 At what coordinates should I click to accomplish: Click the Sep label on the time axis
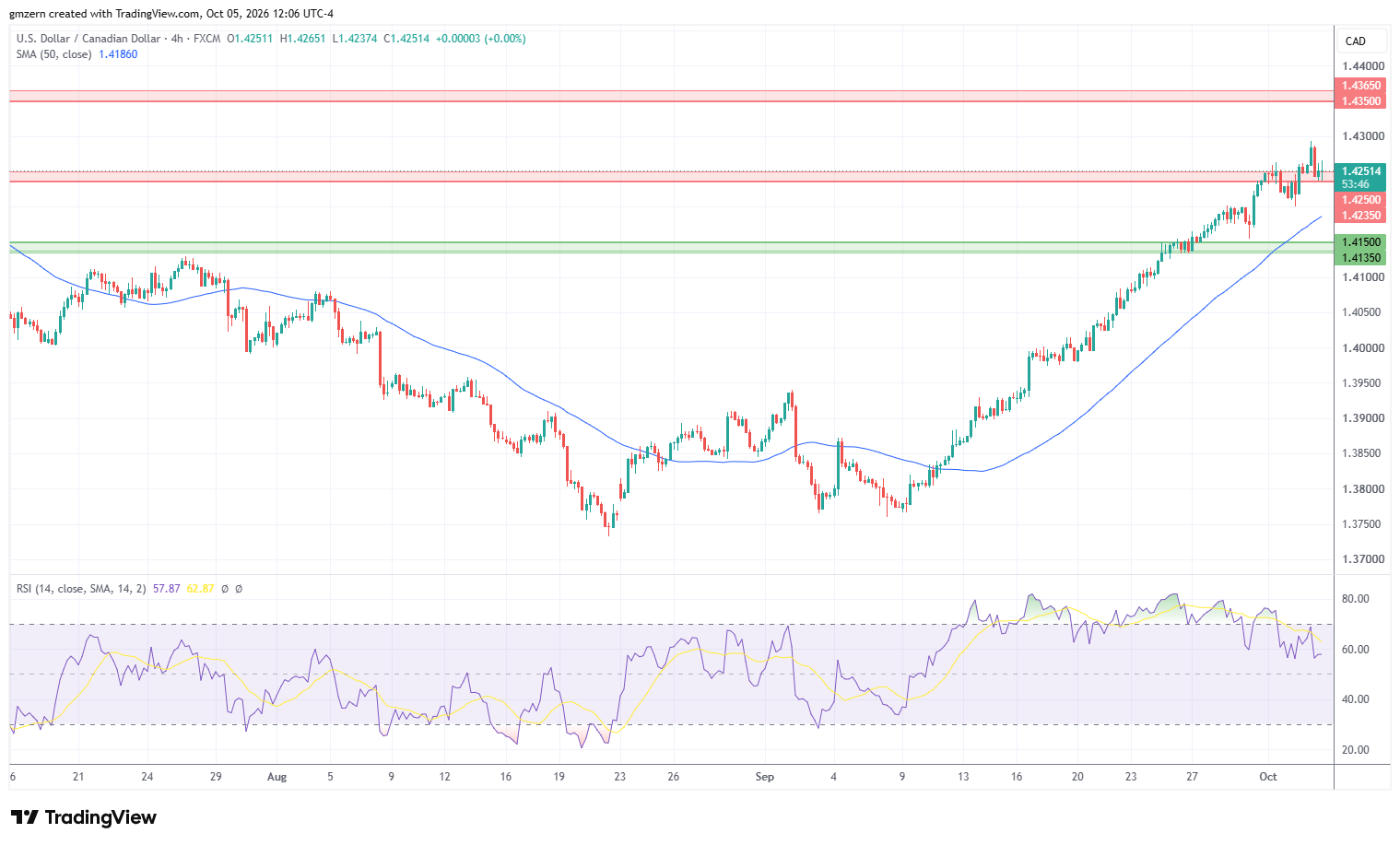pos(764,777)
